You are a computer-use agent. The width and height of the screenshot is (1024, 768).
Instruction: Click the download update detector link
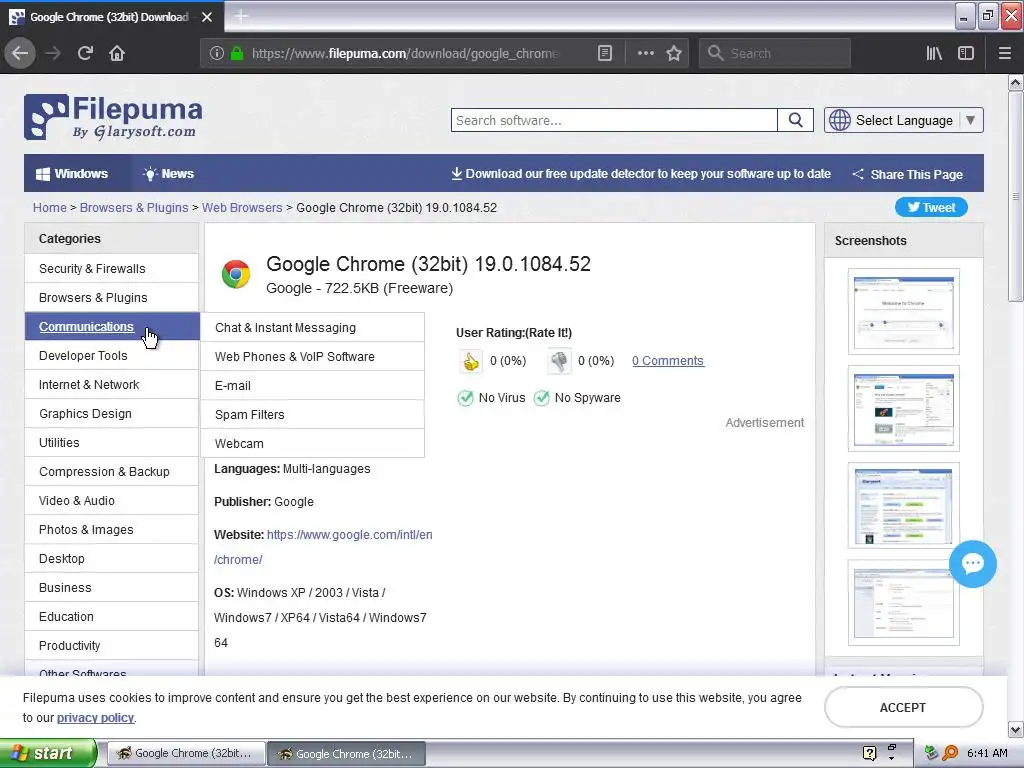point(641,174)
